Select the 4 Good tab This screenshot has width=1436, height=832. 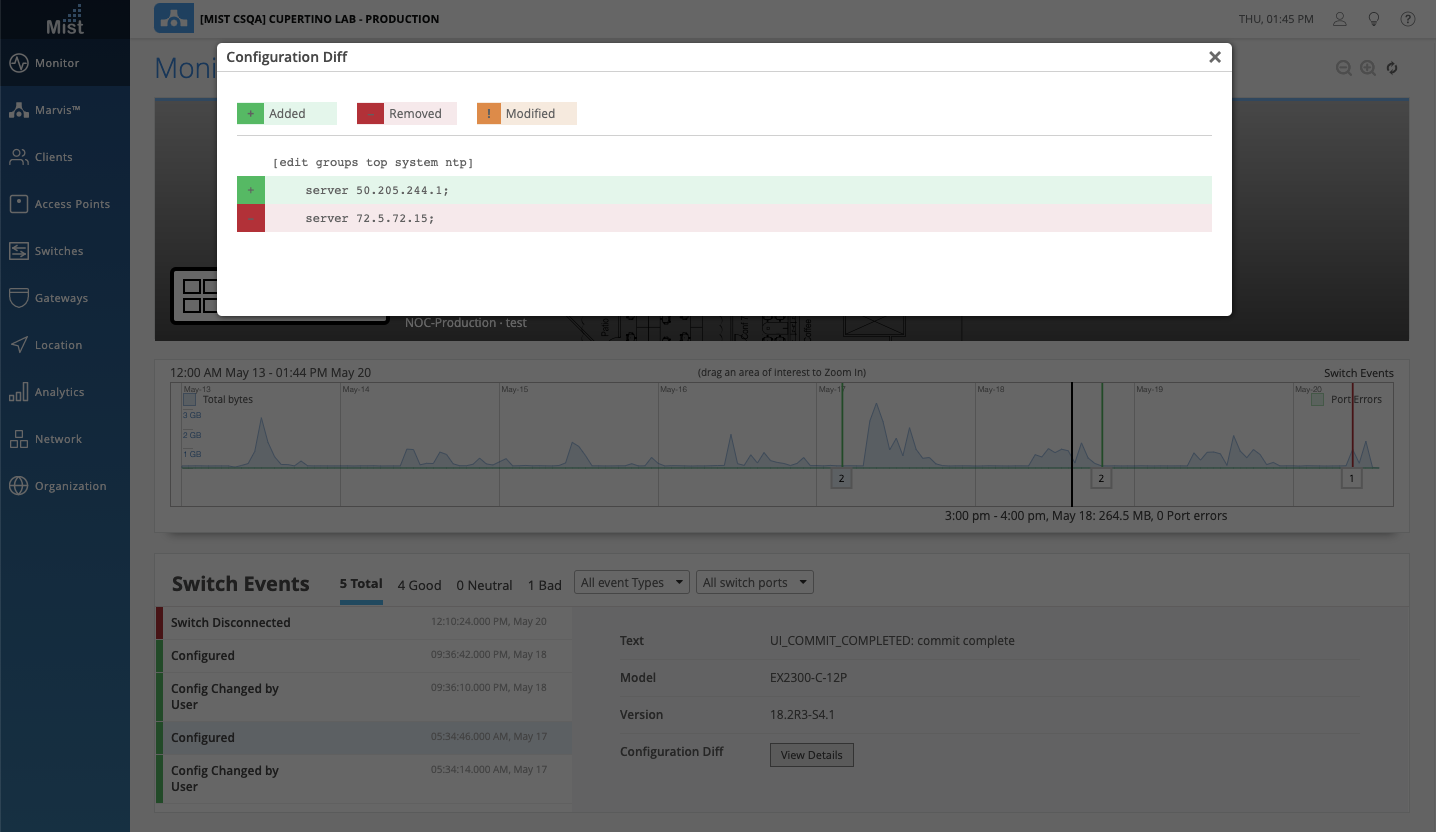click(419, 585)
